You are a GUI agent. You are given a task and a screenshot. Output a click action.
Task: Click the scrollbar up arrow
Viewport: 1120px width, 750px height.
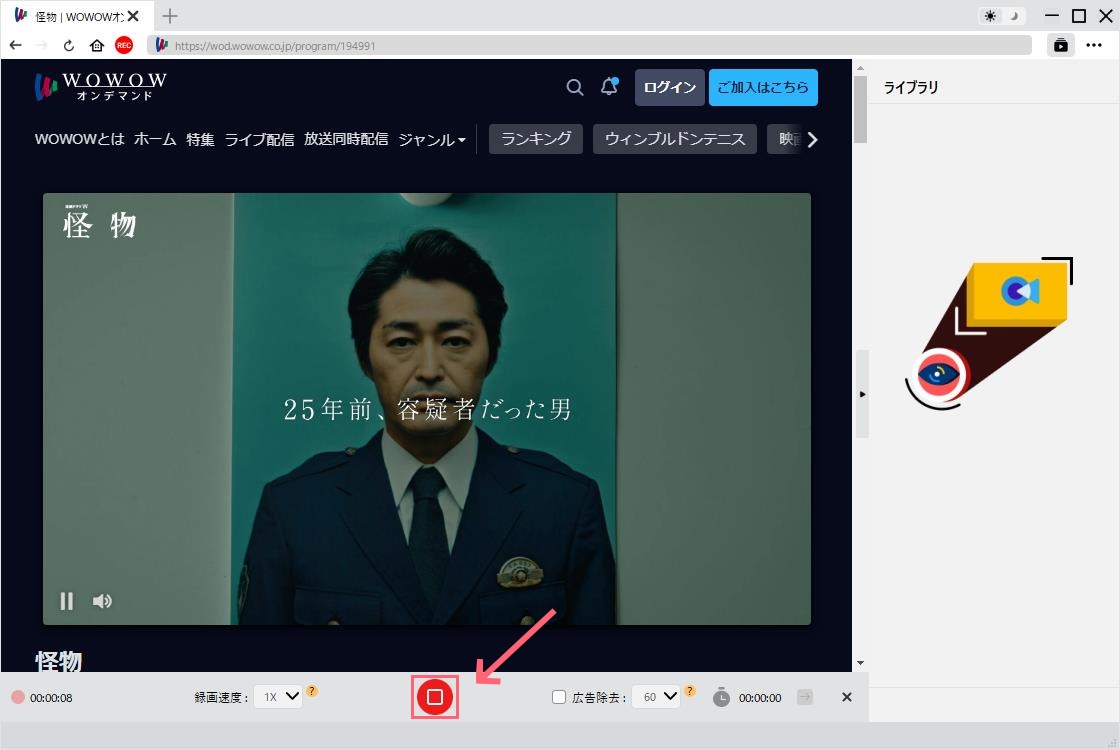861,68
